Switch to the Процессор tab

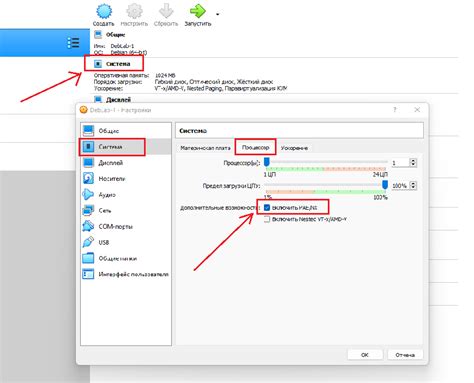pyautogui.click(x=255, y=147)
